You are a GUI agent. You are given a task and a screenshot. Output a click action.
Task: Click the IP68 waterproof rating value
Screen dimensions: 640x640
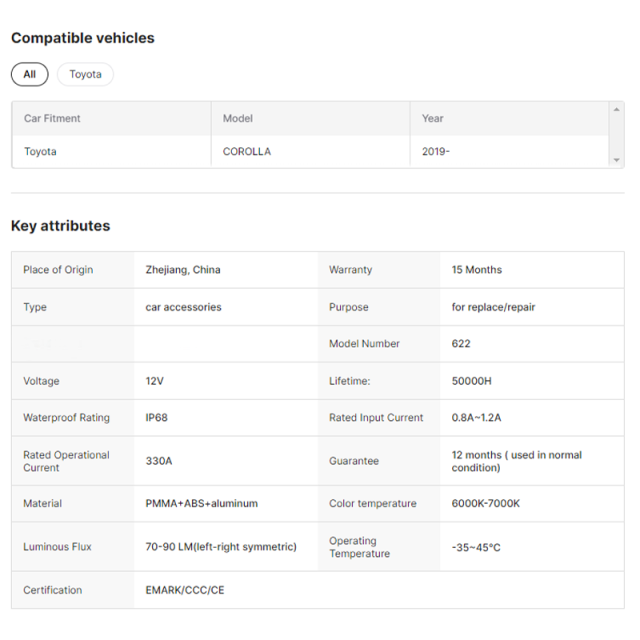pos(157,418)
